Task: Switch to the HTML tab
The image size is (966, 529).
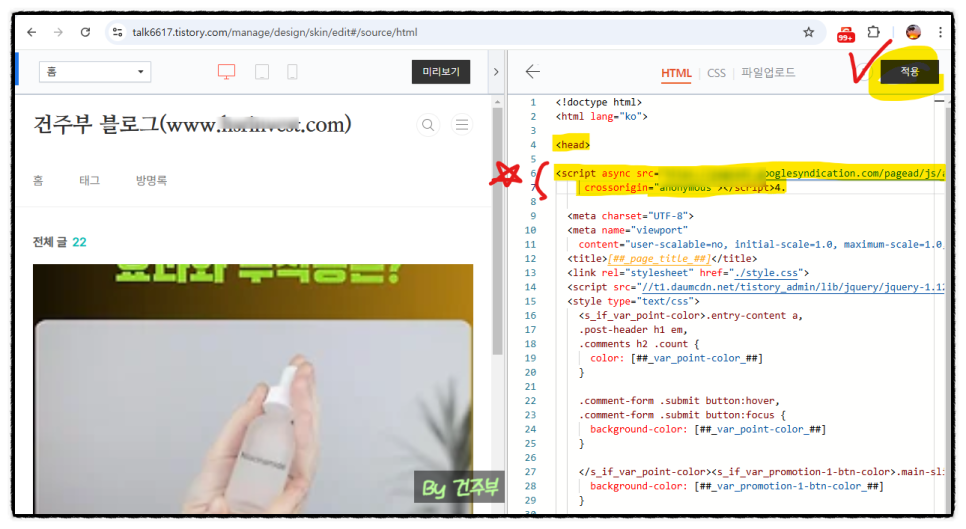Action: pos(676,73)
